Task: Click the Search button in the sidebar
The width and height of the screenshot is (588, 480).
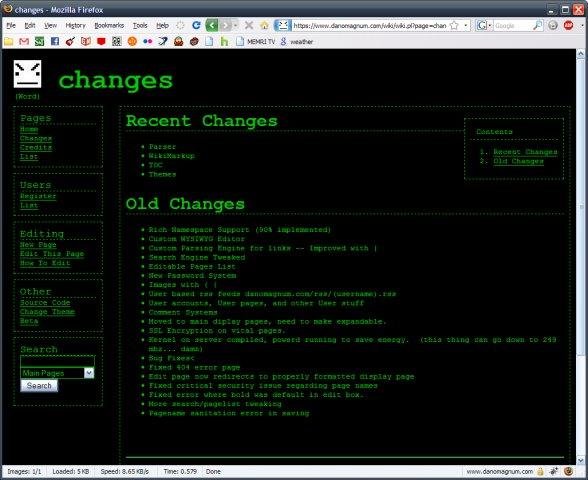Action: click(x=39, y=386)
